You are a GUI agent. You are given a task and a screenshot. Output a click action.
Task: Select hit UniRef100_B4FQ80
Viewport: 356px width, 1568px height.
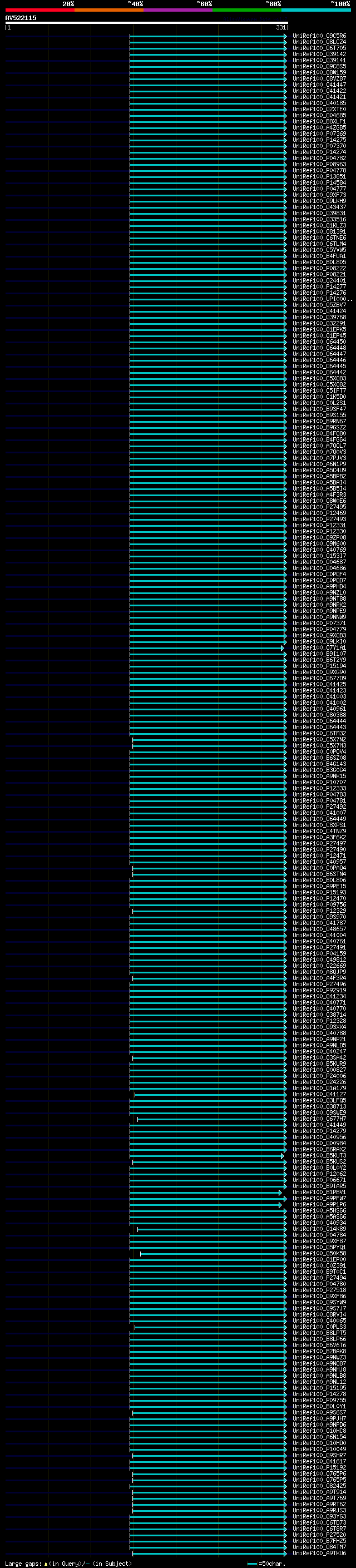[x=319, y=434]
